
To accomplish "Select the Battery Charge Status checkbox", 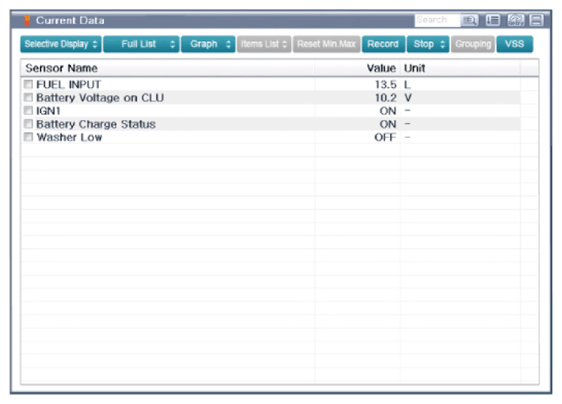I will (28, 124).
